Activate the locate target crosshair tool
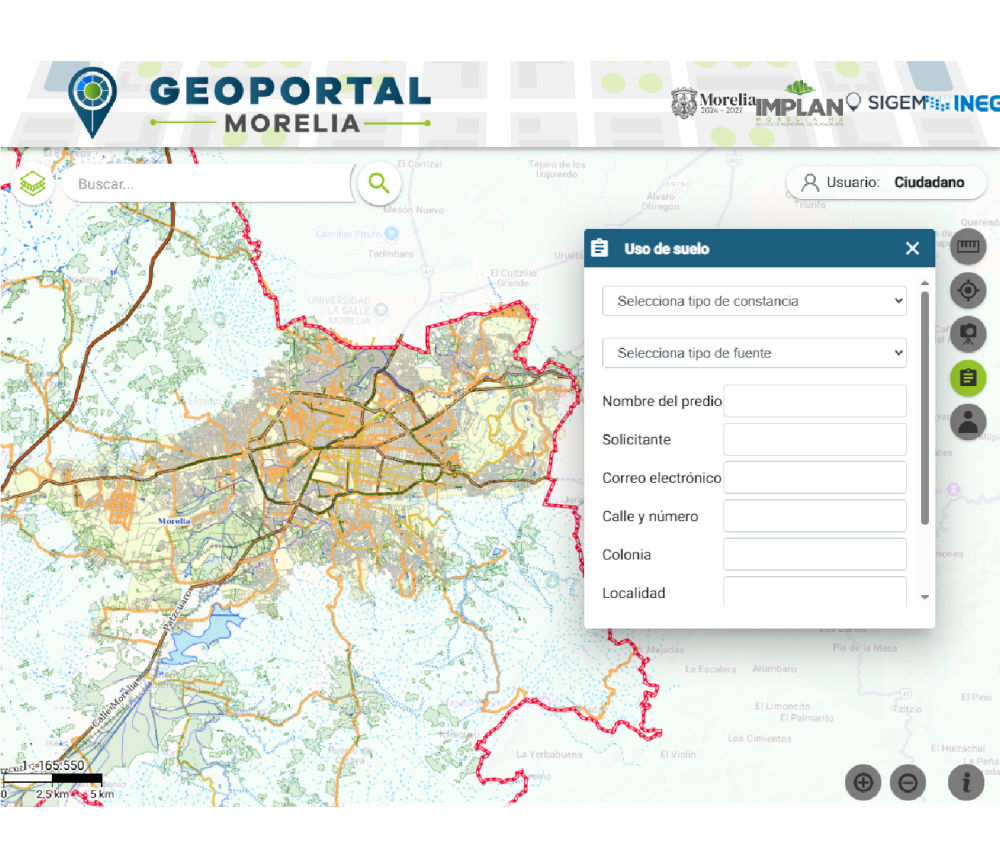Viewport: 1000px width, 861px height. coord(967,291)
